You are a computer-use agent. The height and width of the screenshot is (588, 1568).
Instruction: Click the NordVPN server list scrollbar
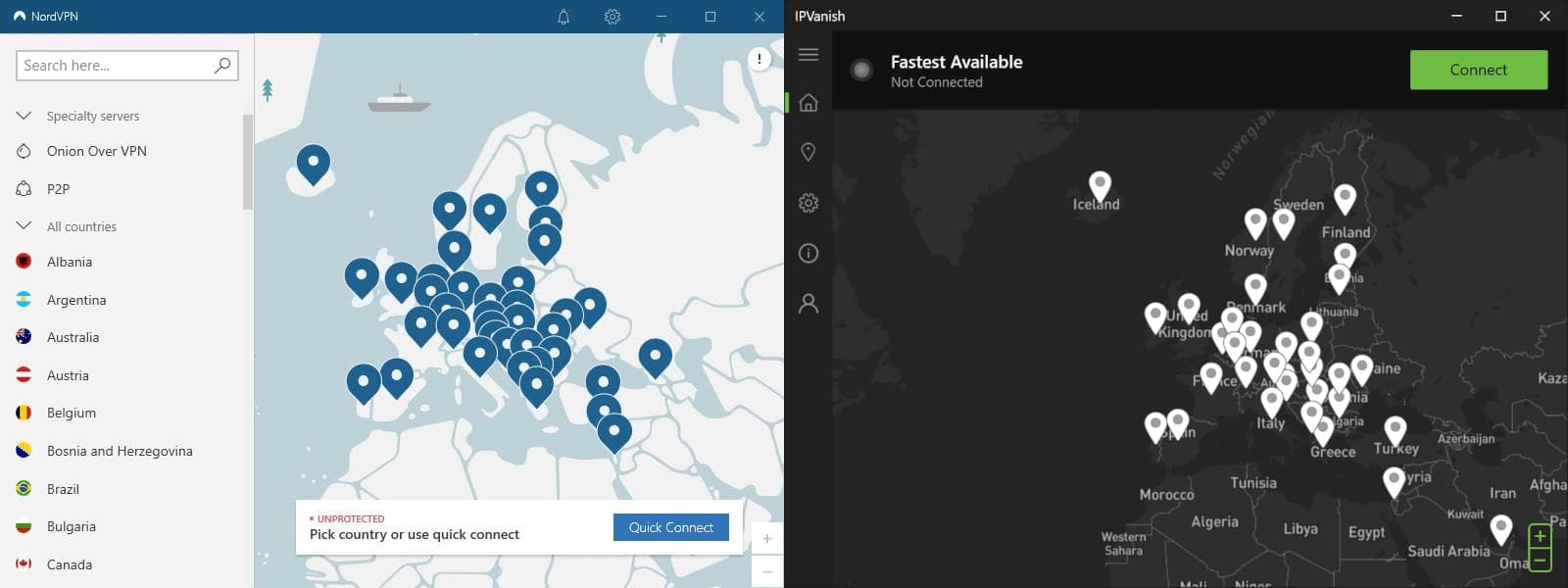tap(248, 162)
